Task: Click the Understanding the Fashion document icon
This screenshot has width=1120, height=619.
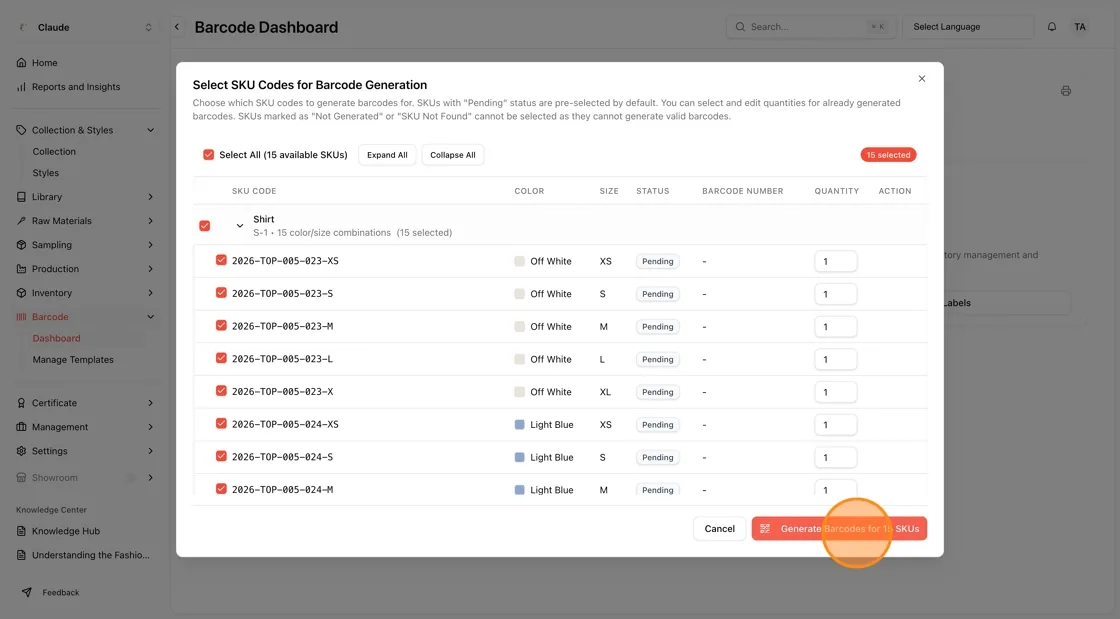Action: (21, 555)
